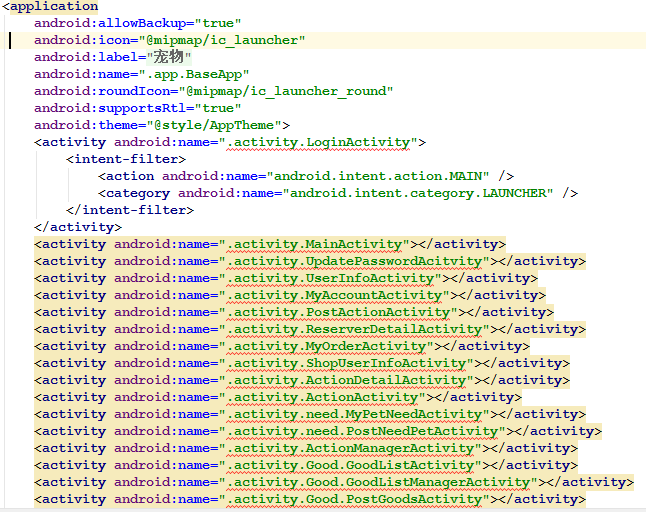Click the opening intent-filter tag
Image resolution: width=646 pixels, height=512 pixels.
[x=126, y=159]
